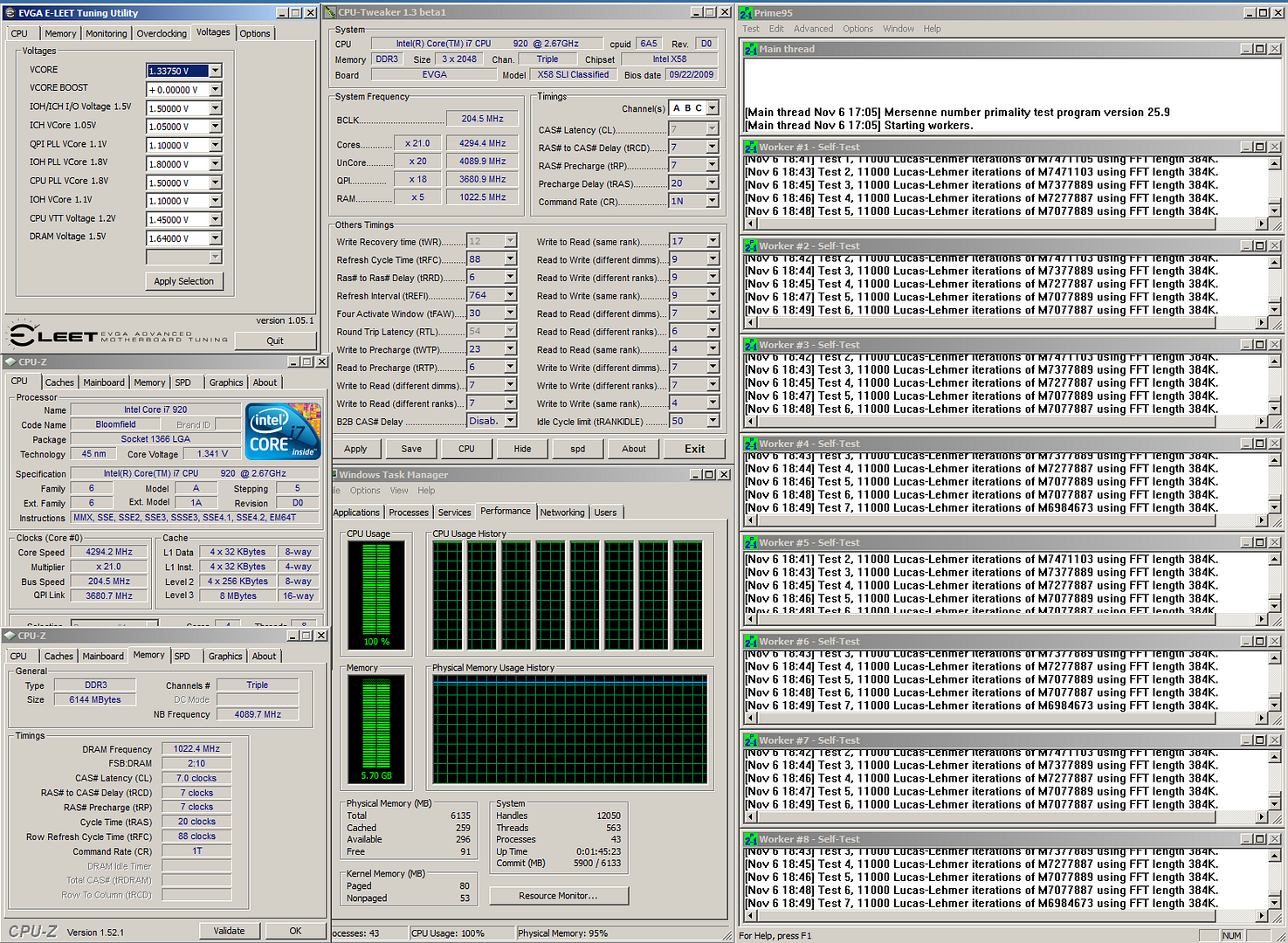Click the Refresh Interval (tREFI) value field
The width and height of the screenshot is (1288, 943).
(x=486, y=295)
